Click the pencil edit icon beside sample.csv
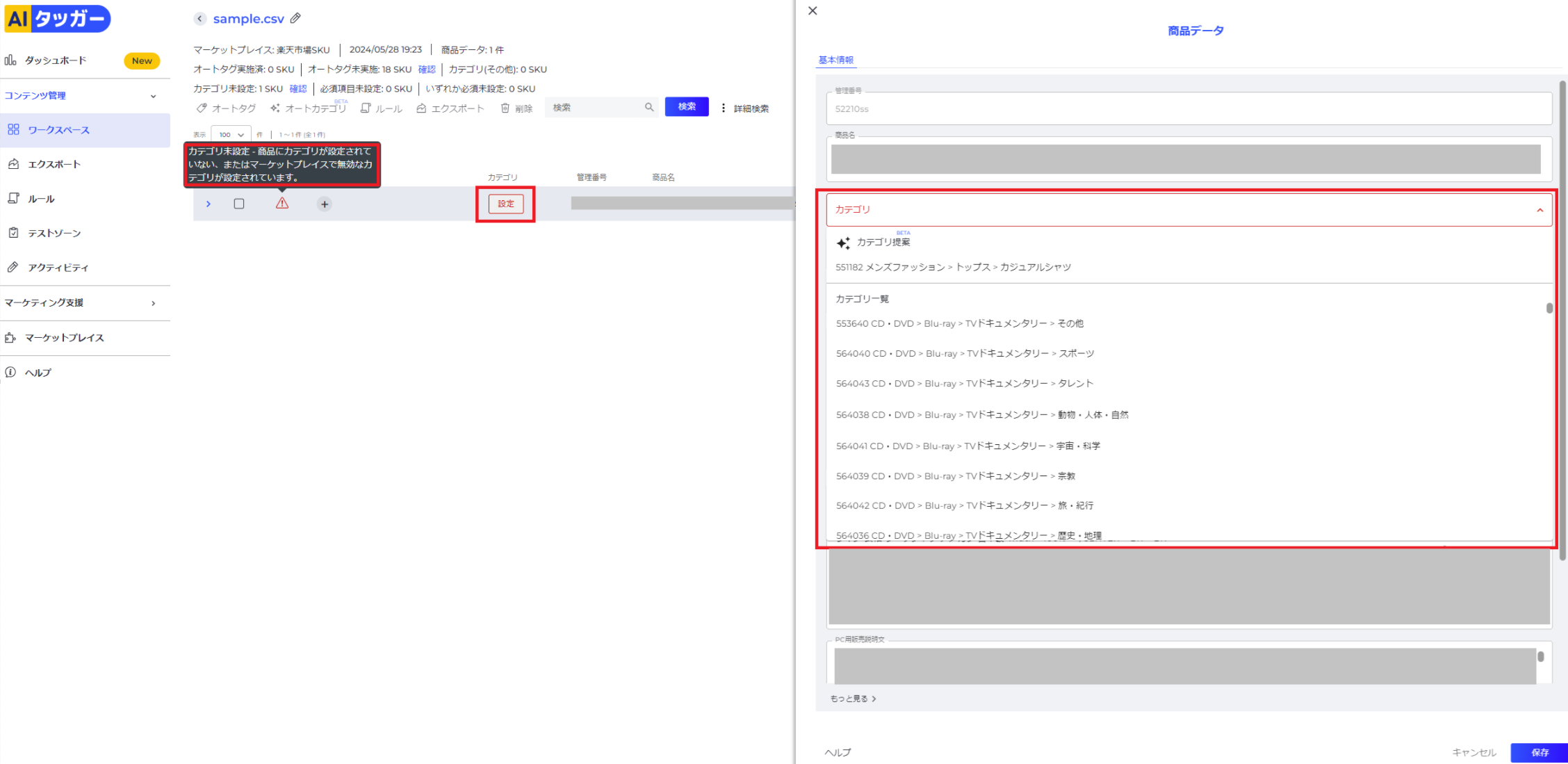 coord(295,18)
